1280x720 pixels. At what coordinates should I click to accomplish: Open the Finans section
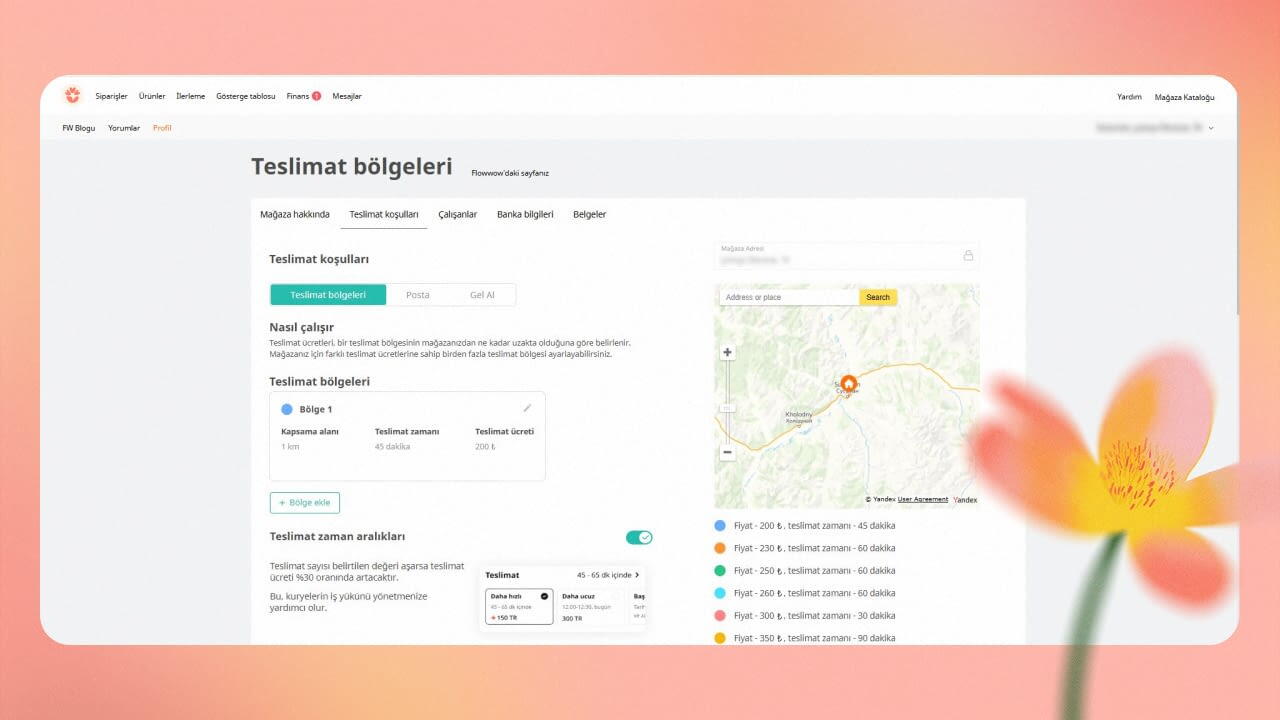click(297, 96)
